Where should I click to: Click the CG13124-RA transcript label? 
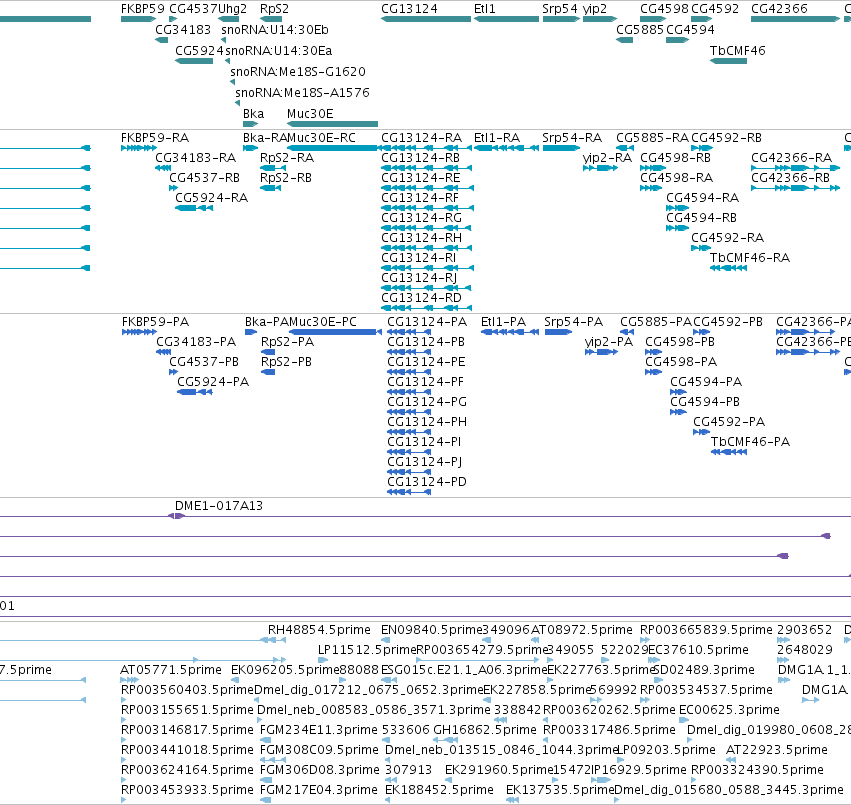(421, 138)
